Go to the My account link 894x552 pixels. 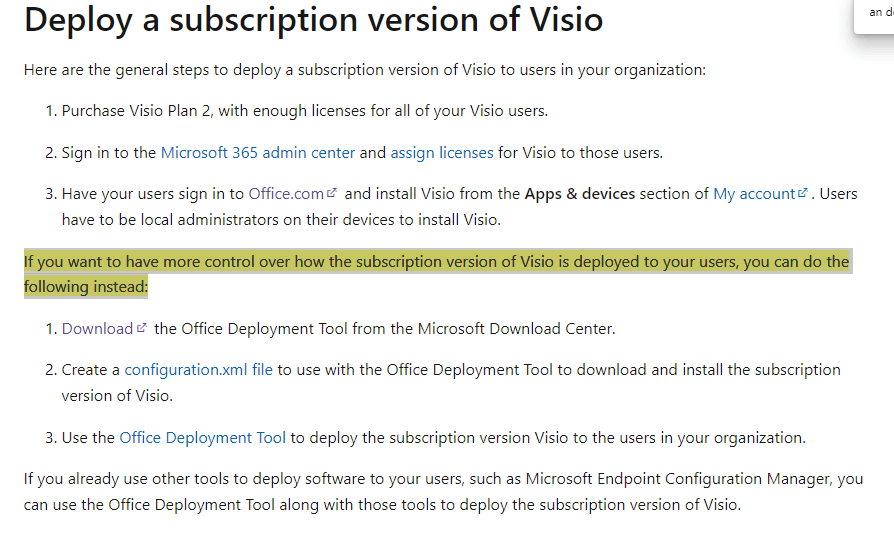pos(754,194)
